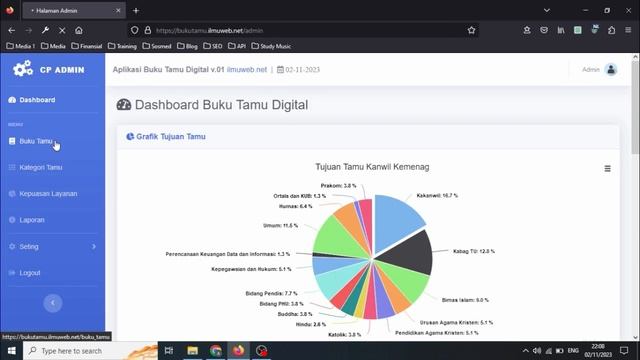
Task: Click the CP ADMIN brand text
Action: pyautogui.click(x=62, y=70)
